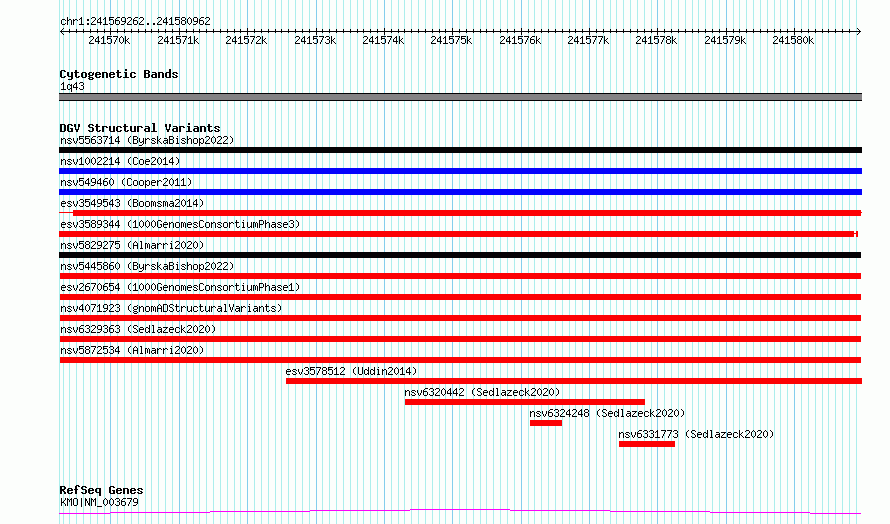Click the blue bar under nsv1002214
This screenshot has width=890, height=524.
(460, 171)
